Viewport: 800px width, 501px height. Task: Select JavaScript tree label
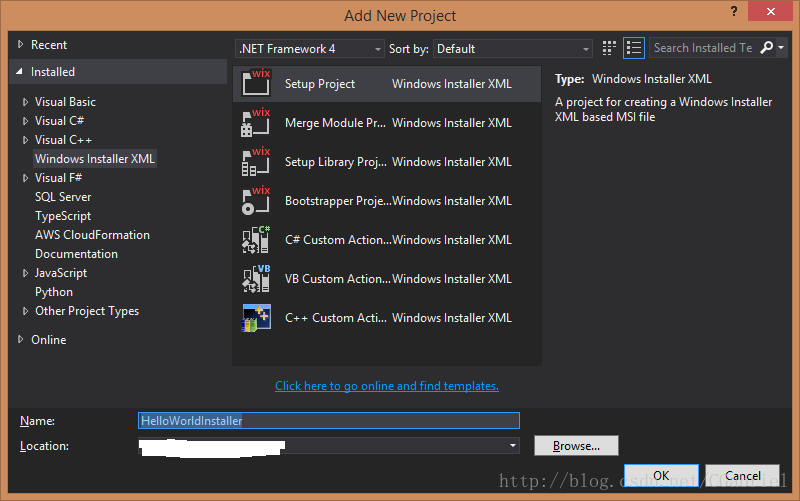pos(61,273)
